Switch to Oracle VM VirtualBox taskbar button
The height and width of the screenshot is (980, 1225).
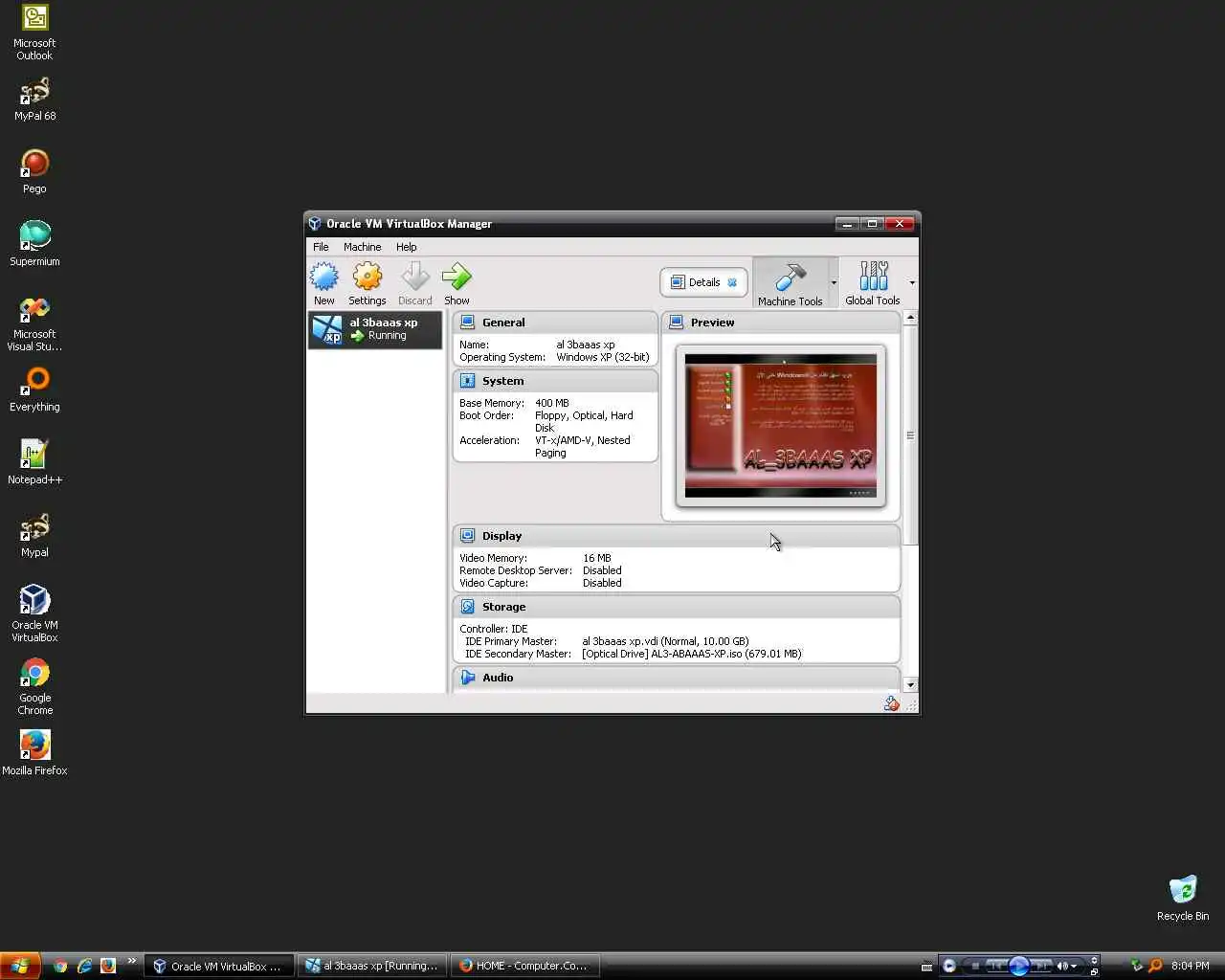[x=218, y=966]
